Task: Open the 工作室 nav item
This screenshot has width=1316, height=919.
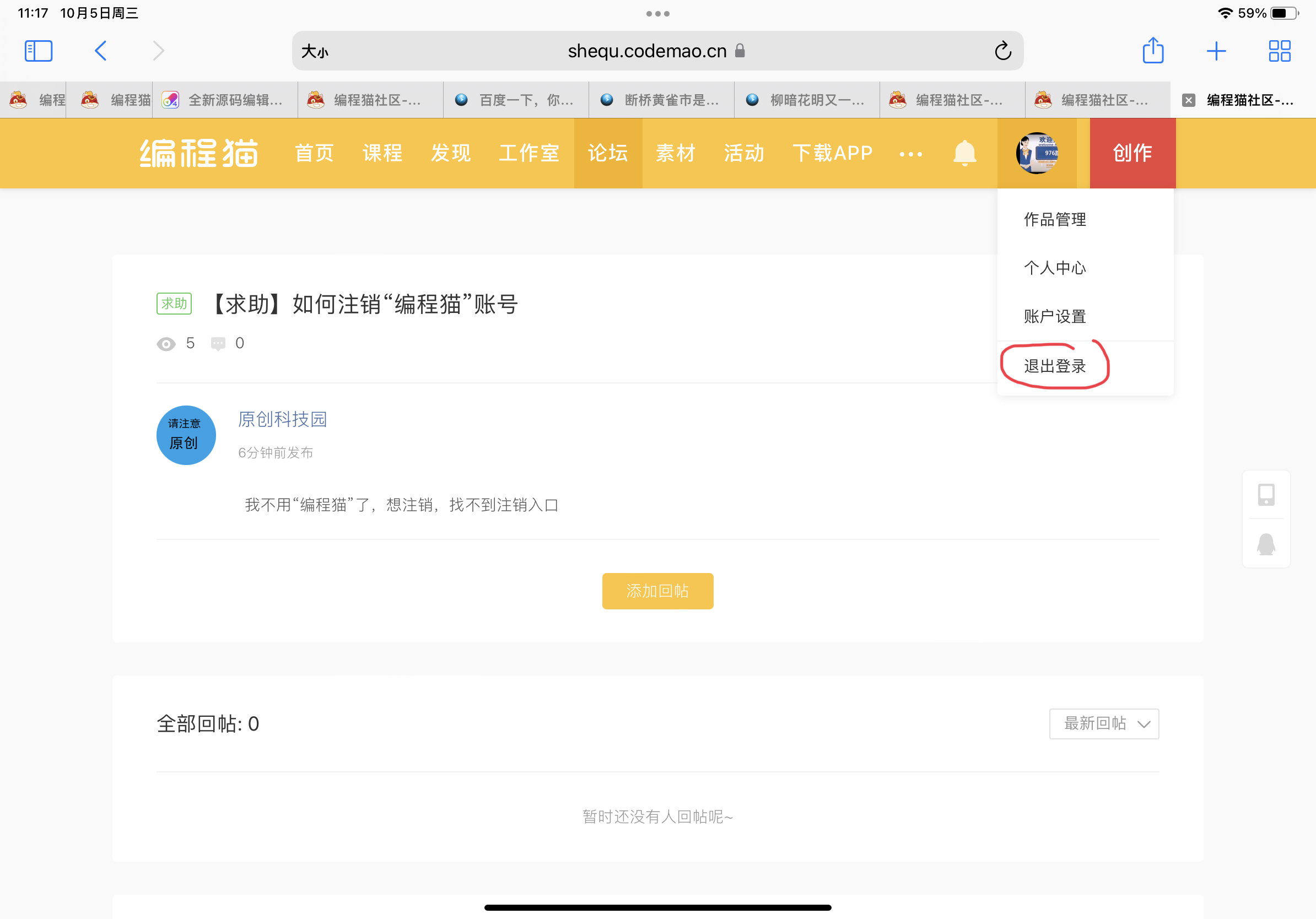Action: [x=529, y=153]
